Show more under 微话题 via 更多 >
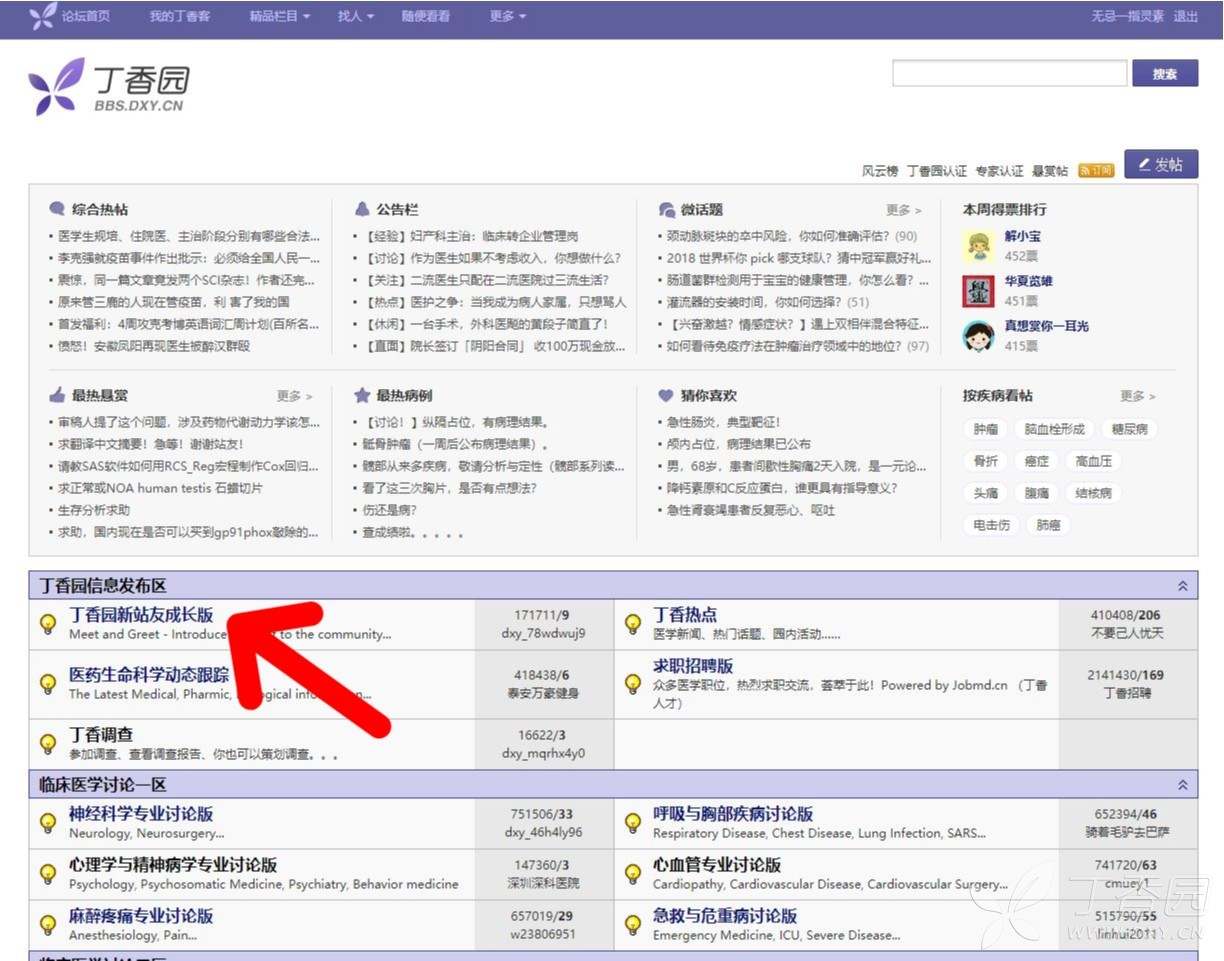Image resolution: width=1224 pixels, height=961 pixels. [904, 210]
